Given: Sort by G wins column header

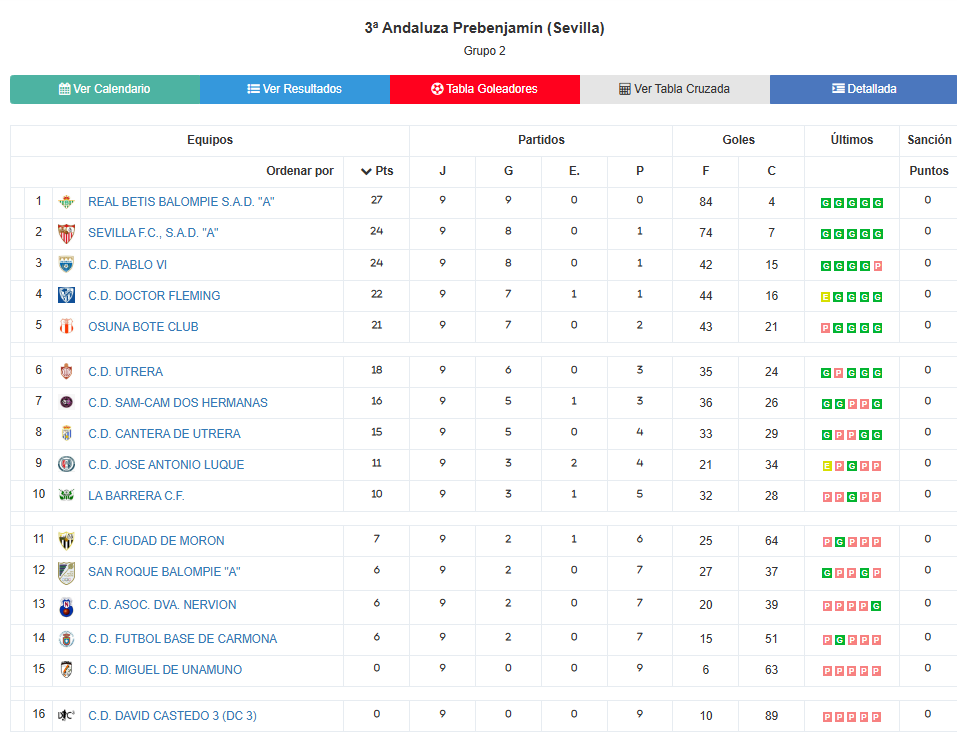Looking at the screenshot, I should pos(508,171).
